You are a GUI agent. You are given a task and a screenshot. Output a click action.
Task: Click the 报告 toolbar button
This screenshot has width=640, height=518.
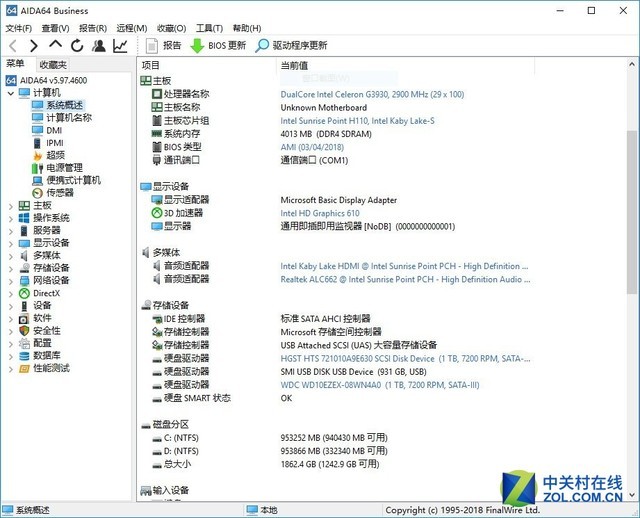click(164, 45)
